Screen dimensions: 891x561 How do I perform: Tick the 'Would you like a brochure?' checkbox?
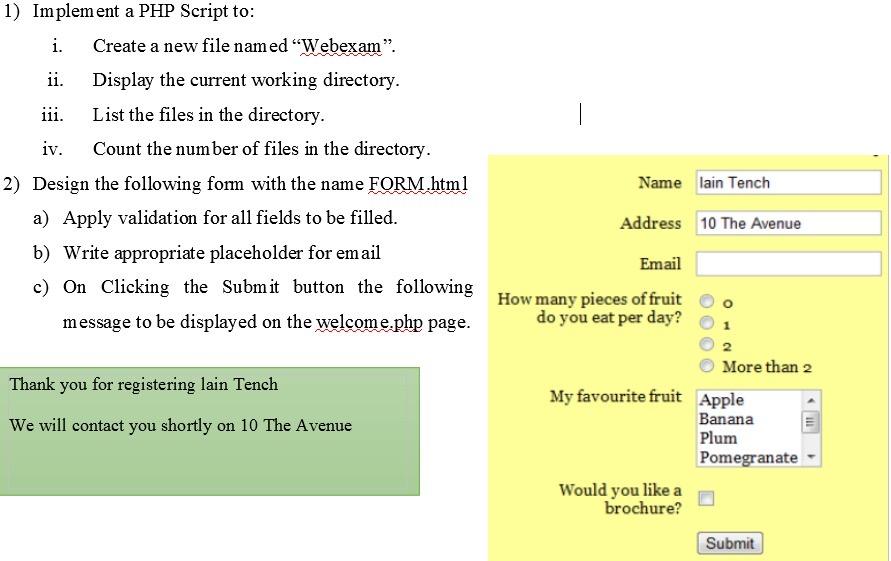tap(706, 498)
